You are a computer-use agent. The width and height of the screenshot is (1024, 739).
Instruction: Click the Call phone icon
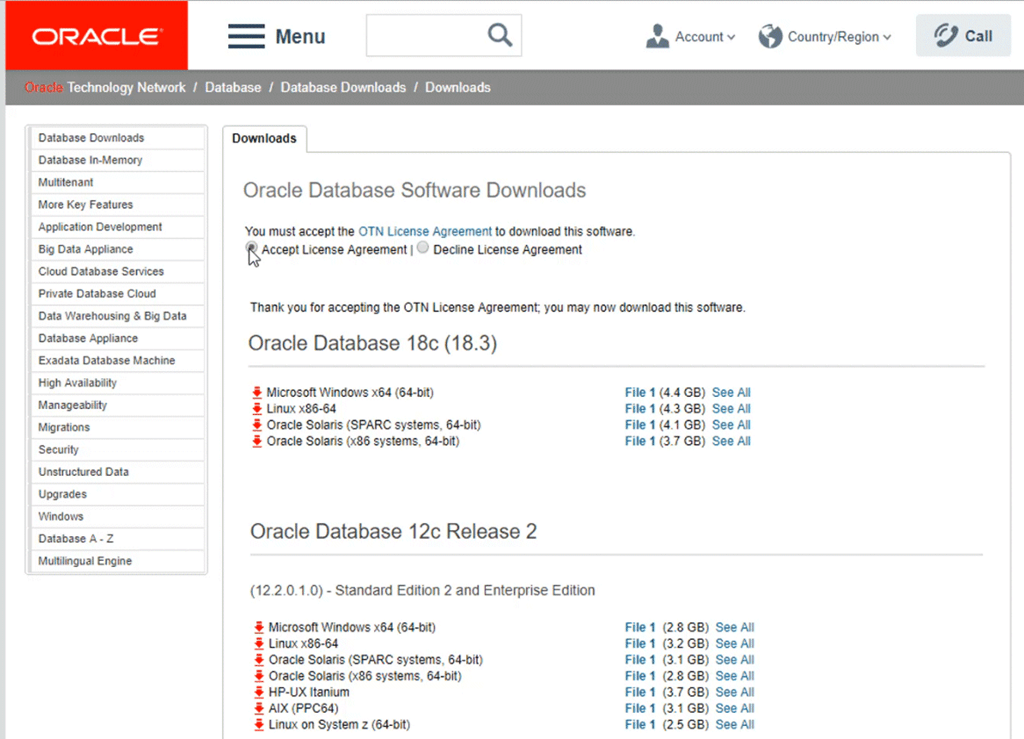point(945,35)
